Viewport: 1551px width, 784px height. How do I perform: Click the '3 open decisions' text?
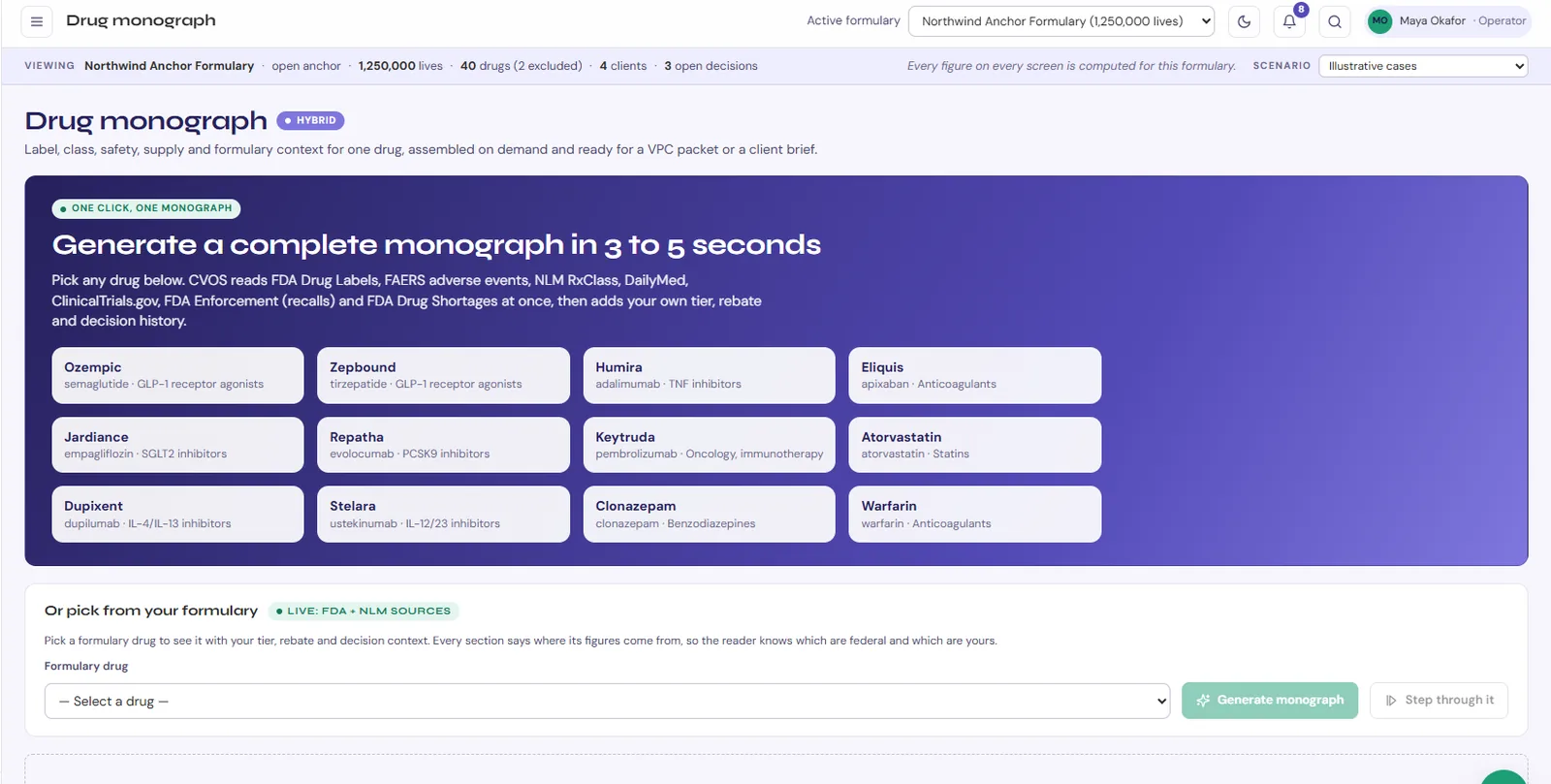click(711, 66)
